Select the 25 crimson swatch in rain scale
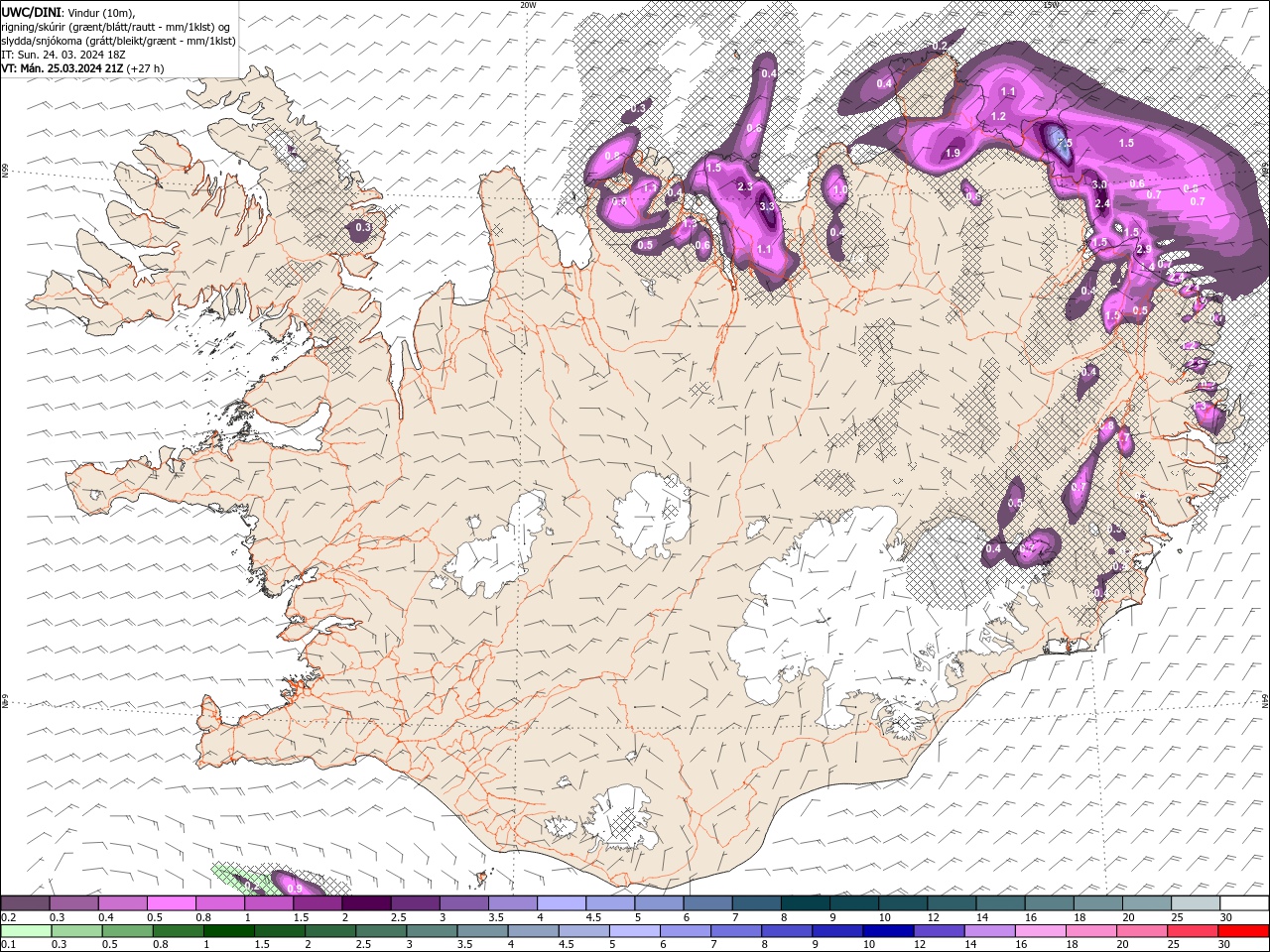 (1192, 931)
